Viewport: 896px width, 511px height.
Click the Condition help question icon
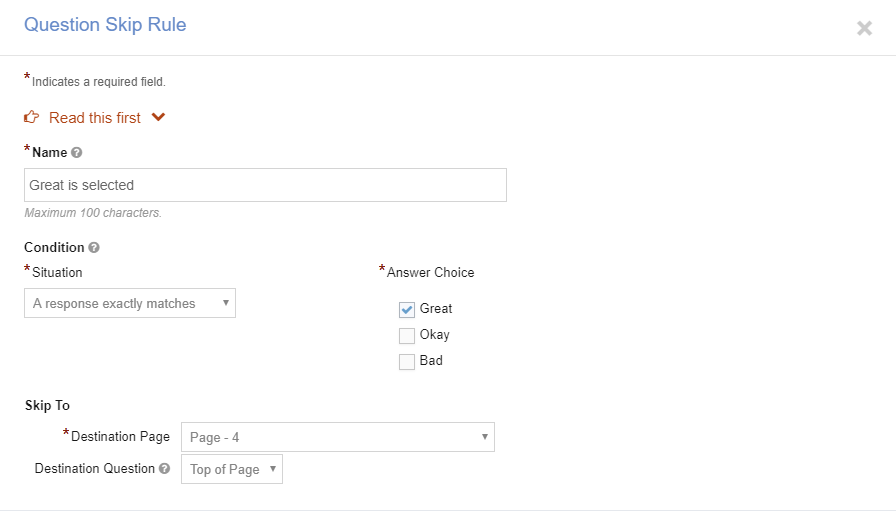pyautogui.click(x=94, y=247)
